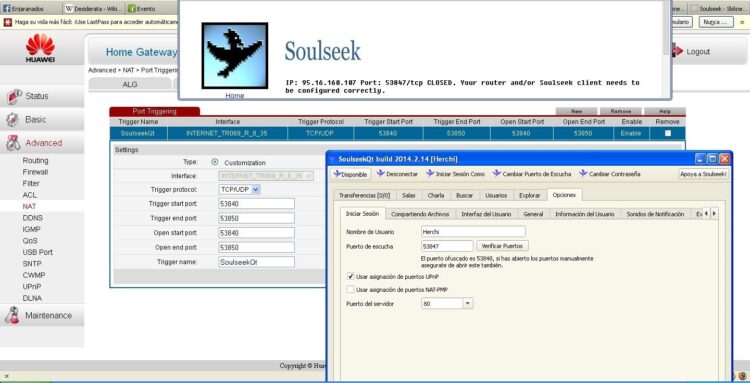Click Cambiar Contraseña toolbar item

(x=609, y=174)
